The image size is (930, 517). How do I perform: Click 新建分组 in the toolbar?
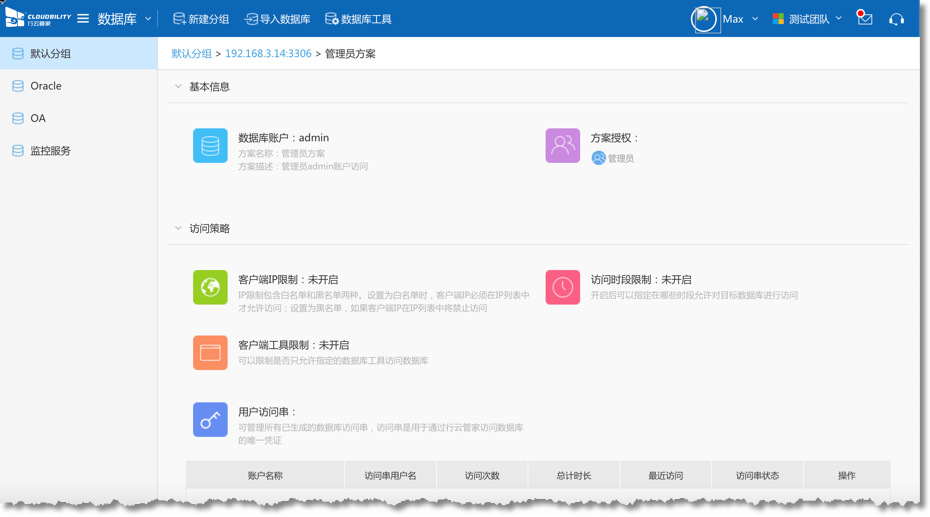click(x=201, y=19)
